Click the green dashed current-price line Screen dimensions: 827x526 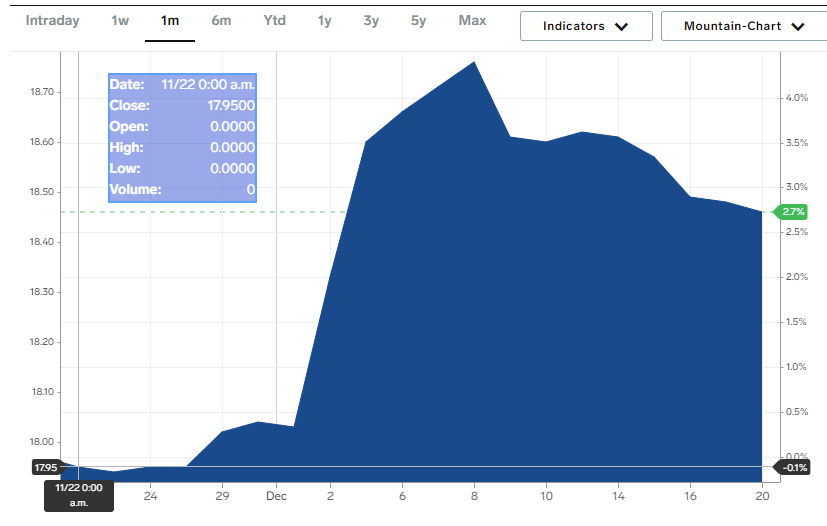200,212
